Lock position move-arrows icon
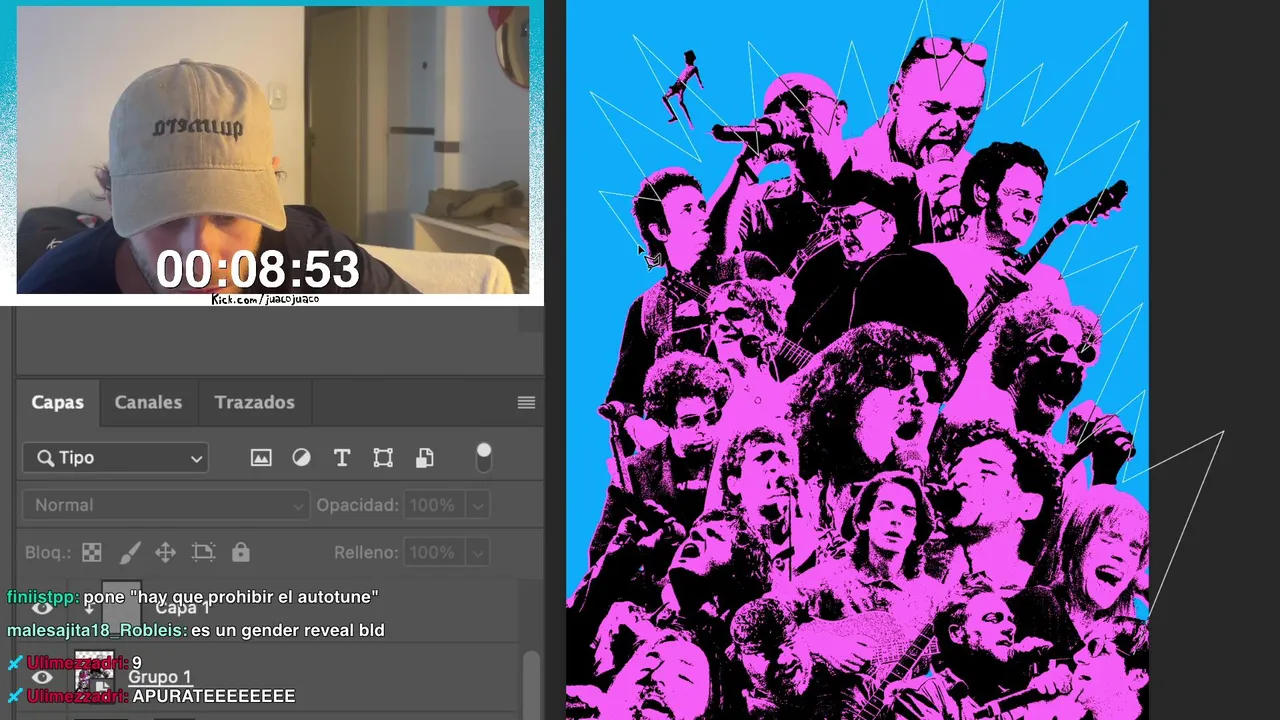This screenshot has height=720, width=1280. point(166,552)
